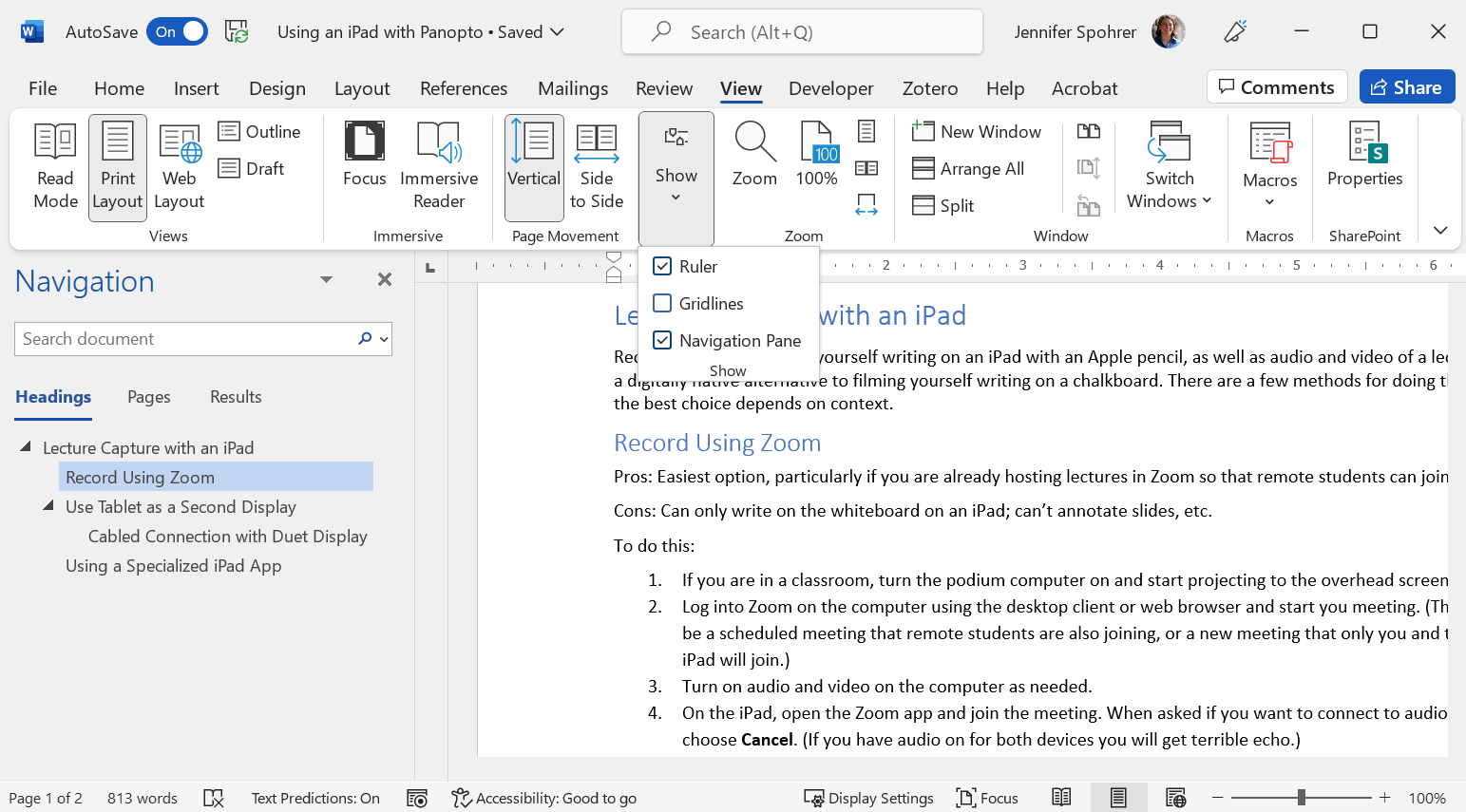
Task: Turn off the AutoSave toggle
Action: point(177,31)
